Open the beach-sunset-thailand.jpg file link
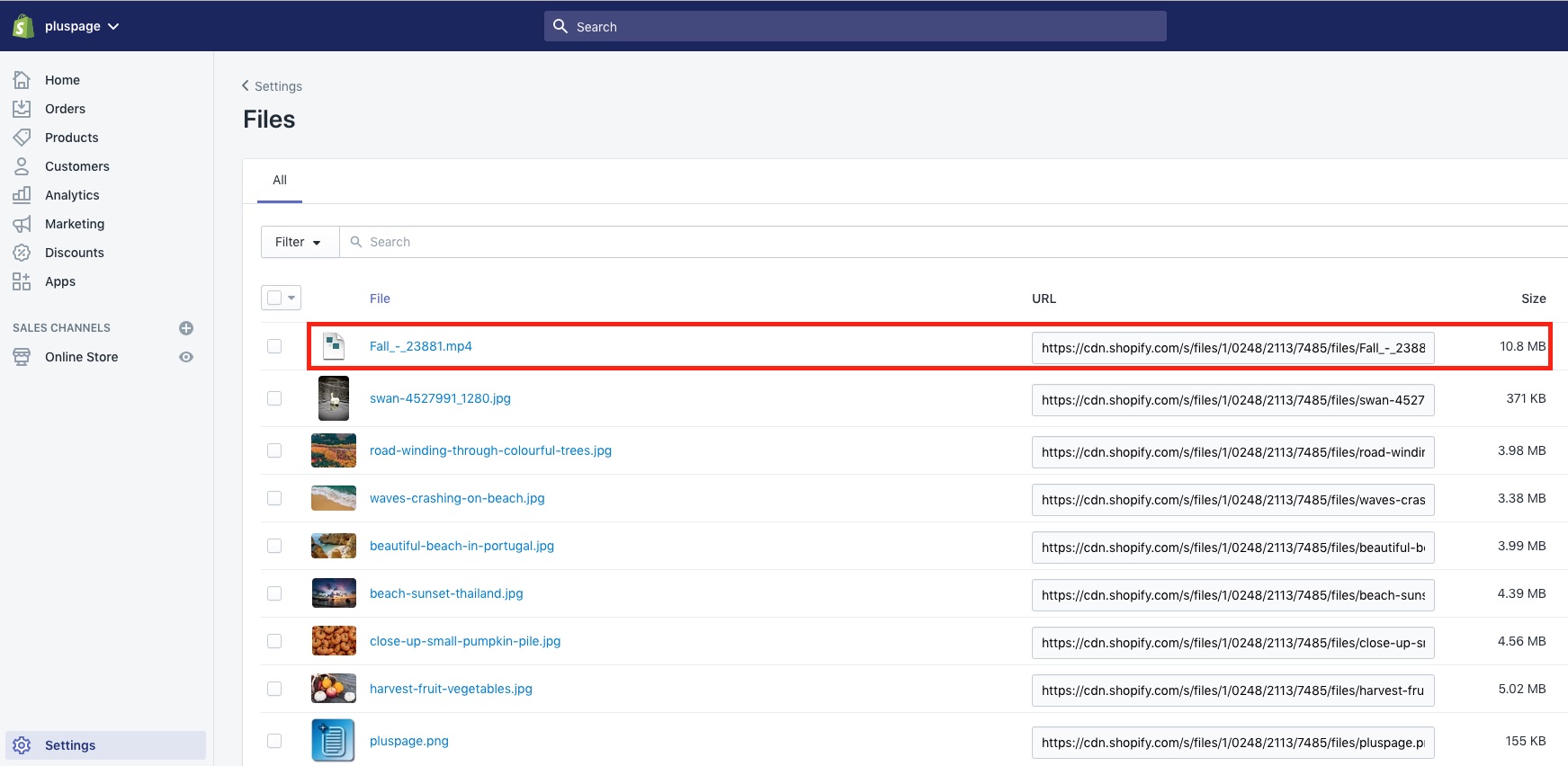This screenshot has height=766, width=1568. (446, 593)
